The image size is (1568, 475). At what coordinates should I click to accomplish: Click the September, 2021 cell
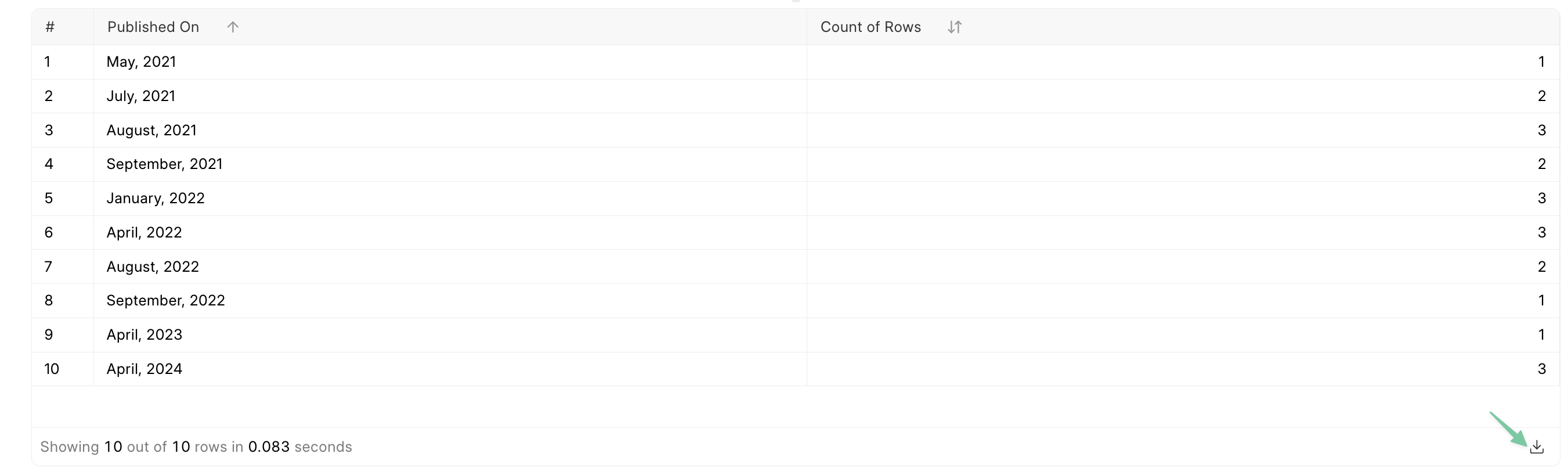point(164,164)
